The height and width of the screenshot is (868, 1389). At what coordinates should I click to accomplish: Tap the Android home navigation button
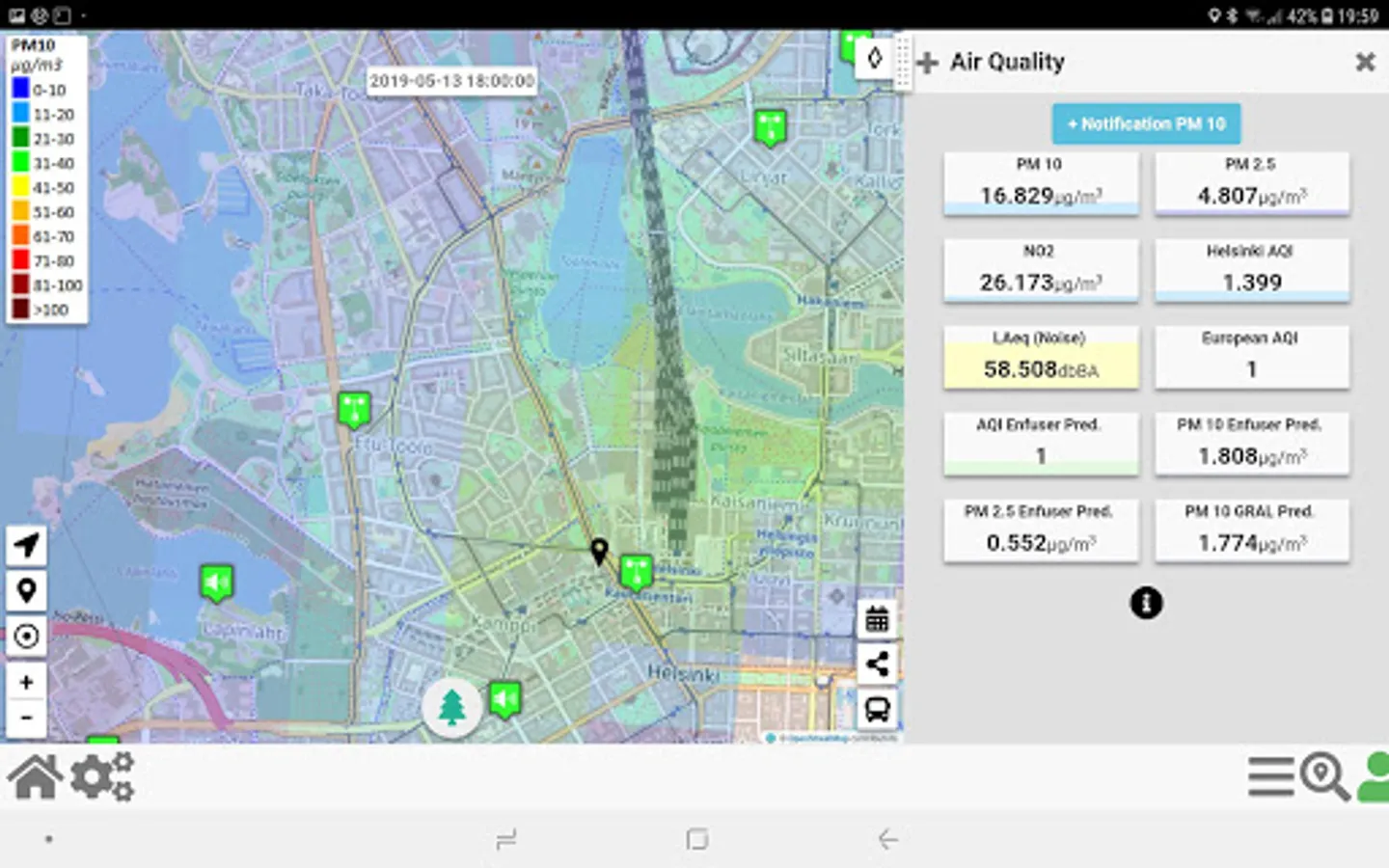696,839
